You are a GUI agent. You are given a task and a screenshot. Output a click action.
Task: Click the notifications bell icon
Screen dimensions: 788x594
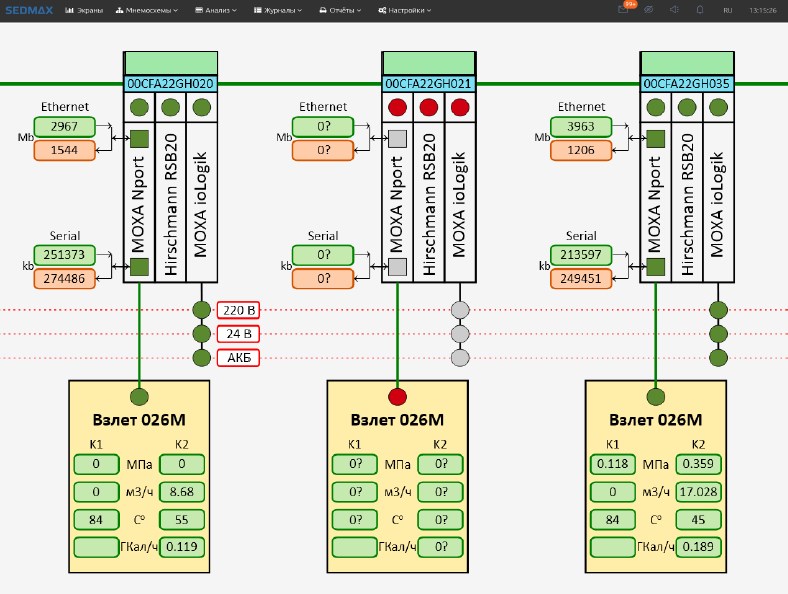[x=698, y=10]
